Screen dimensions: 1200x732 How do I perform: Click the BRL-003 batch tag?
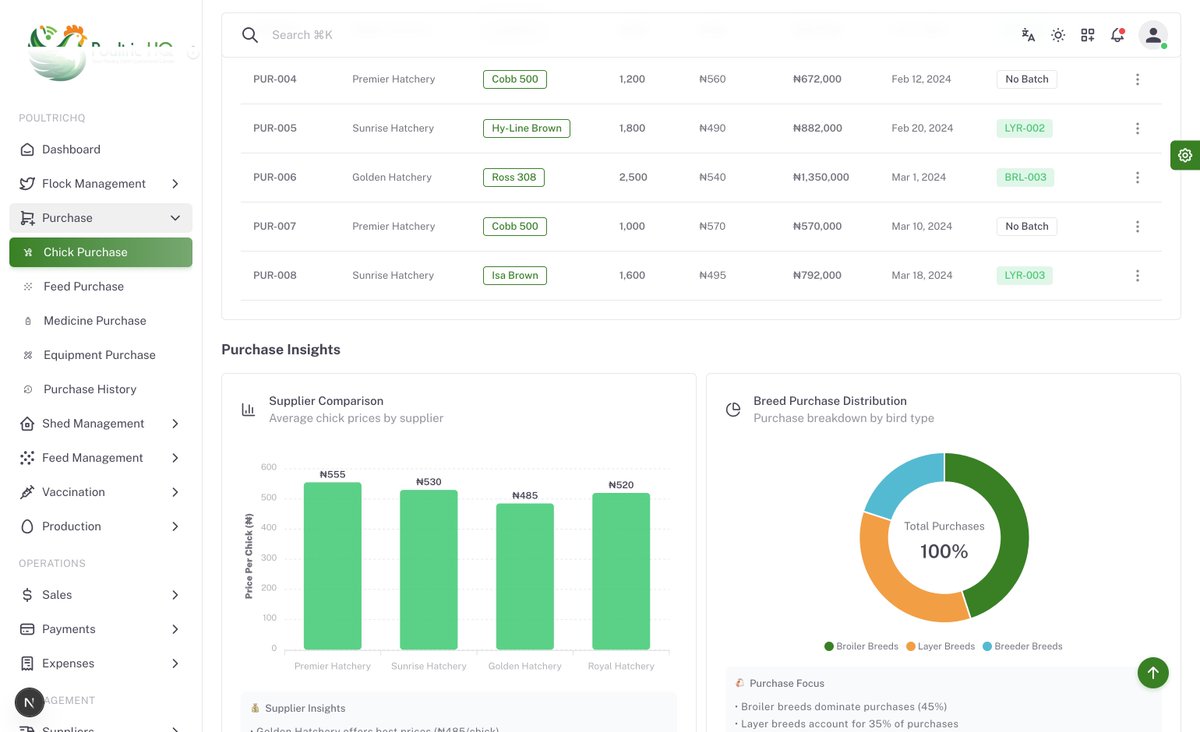click(1025, 177)
